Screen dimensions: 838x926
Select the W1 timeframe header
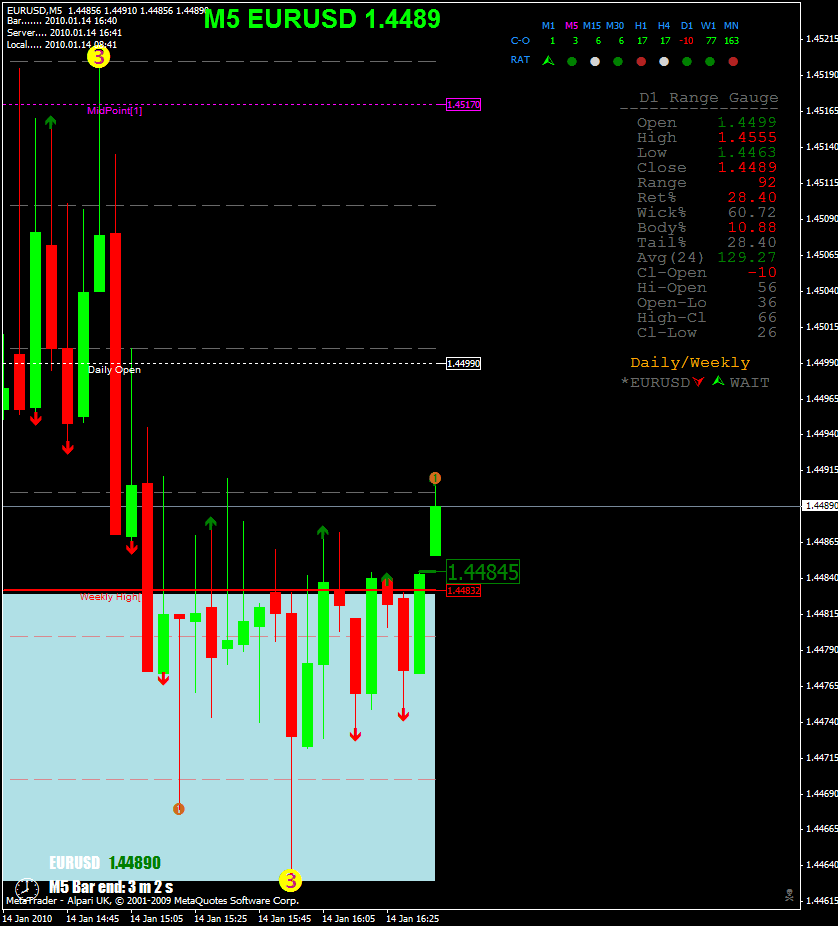[x=709, y=26]
